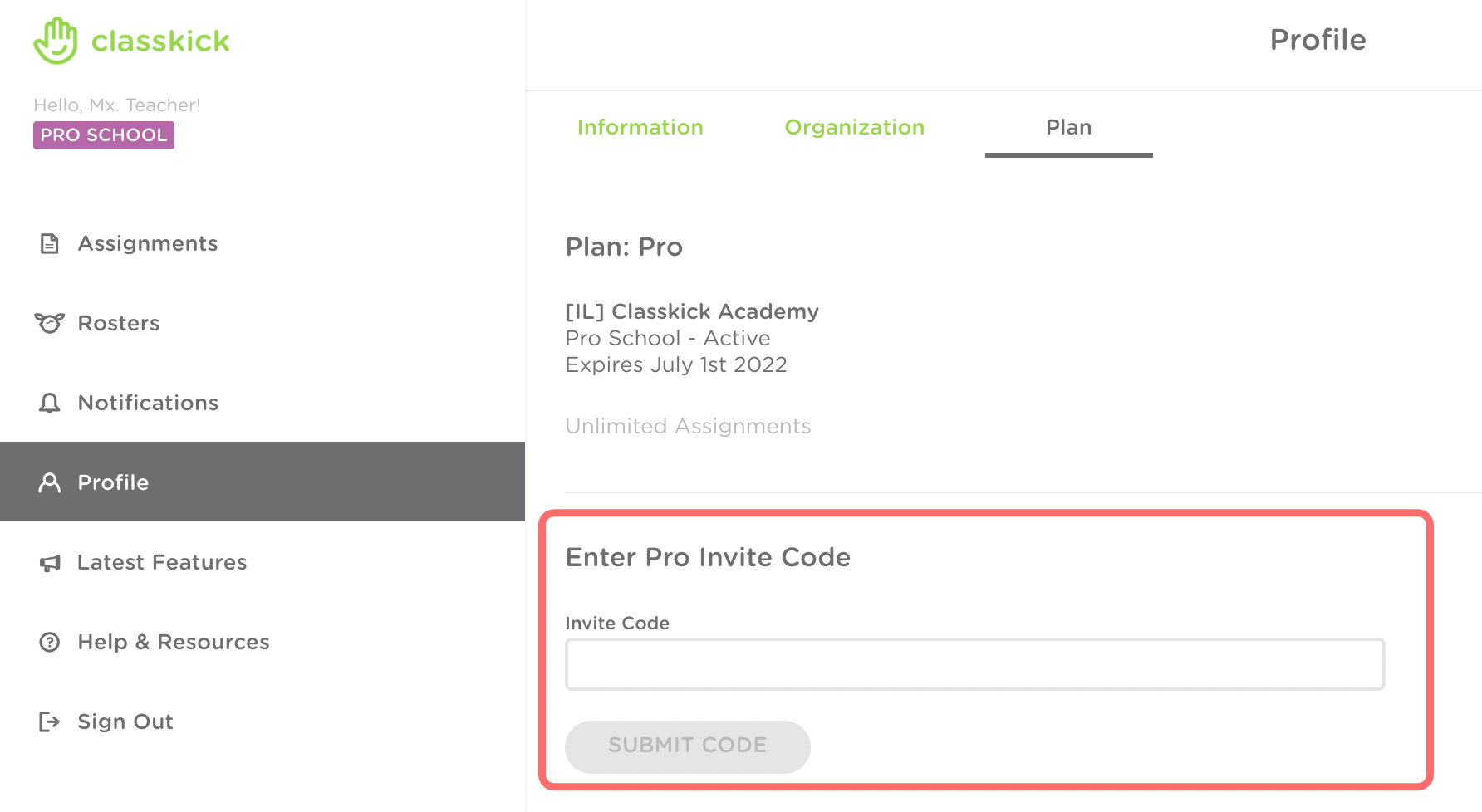Image resolution: width=1482 pixels, height=812 pixels.
Task: Click the Help question mark icon
Action: pyautogui.click(x=50, y=642)
